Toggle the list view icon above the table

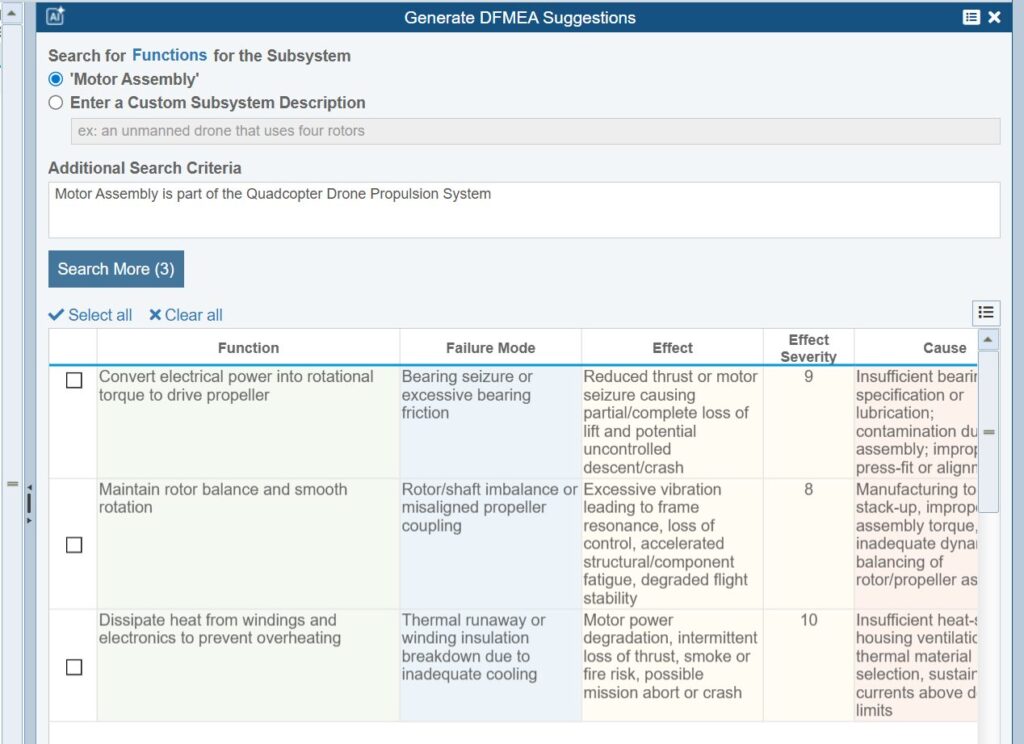coord(986,313)
